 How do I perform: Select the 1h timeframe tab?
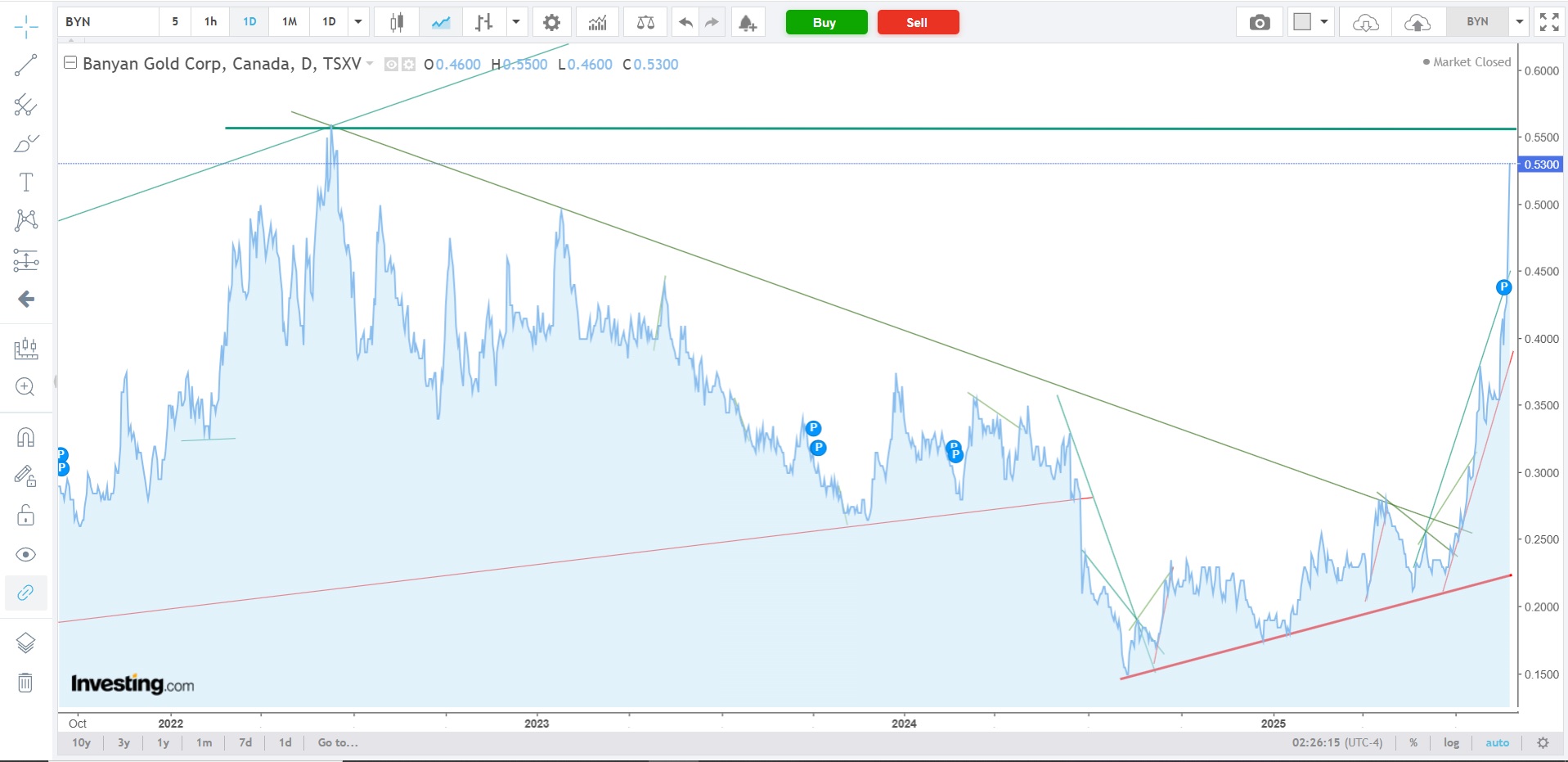[x=210, y=22]
